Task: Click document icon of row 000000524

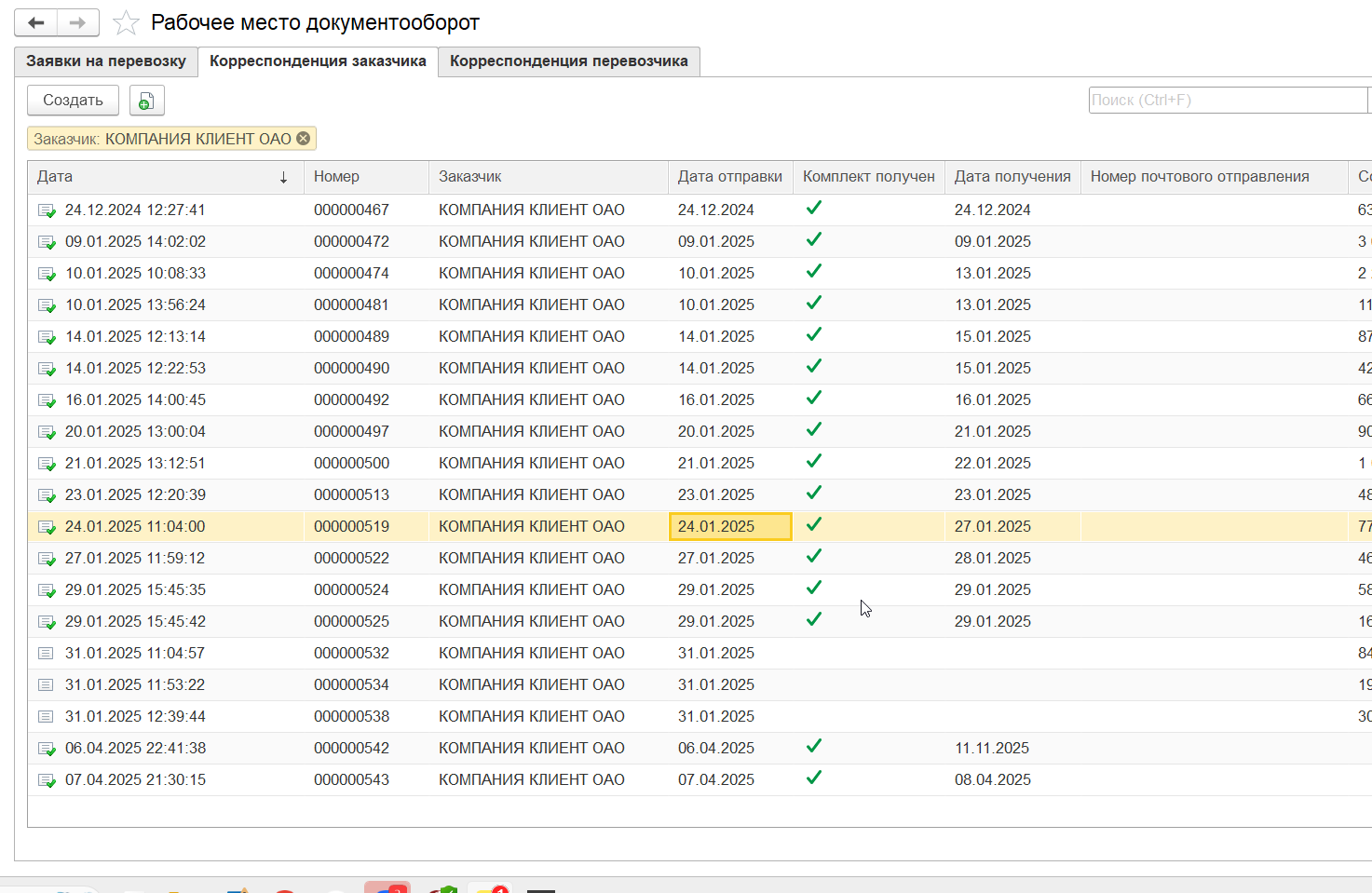Action: [46, 590]
